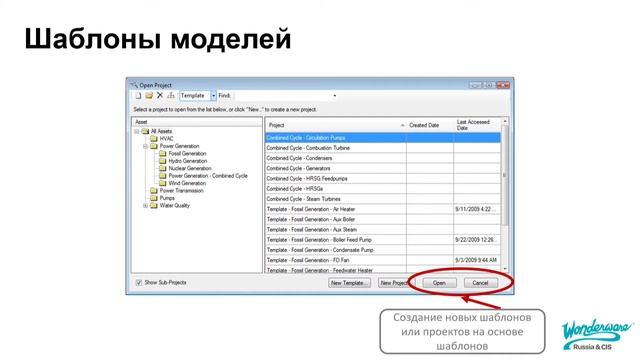Select the All Assets folder icon
The height and width of the screenshot is (360, 640).
pyautogui.click(x=145, y=131)
